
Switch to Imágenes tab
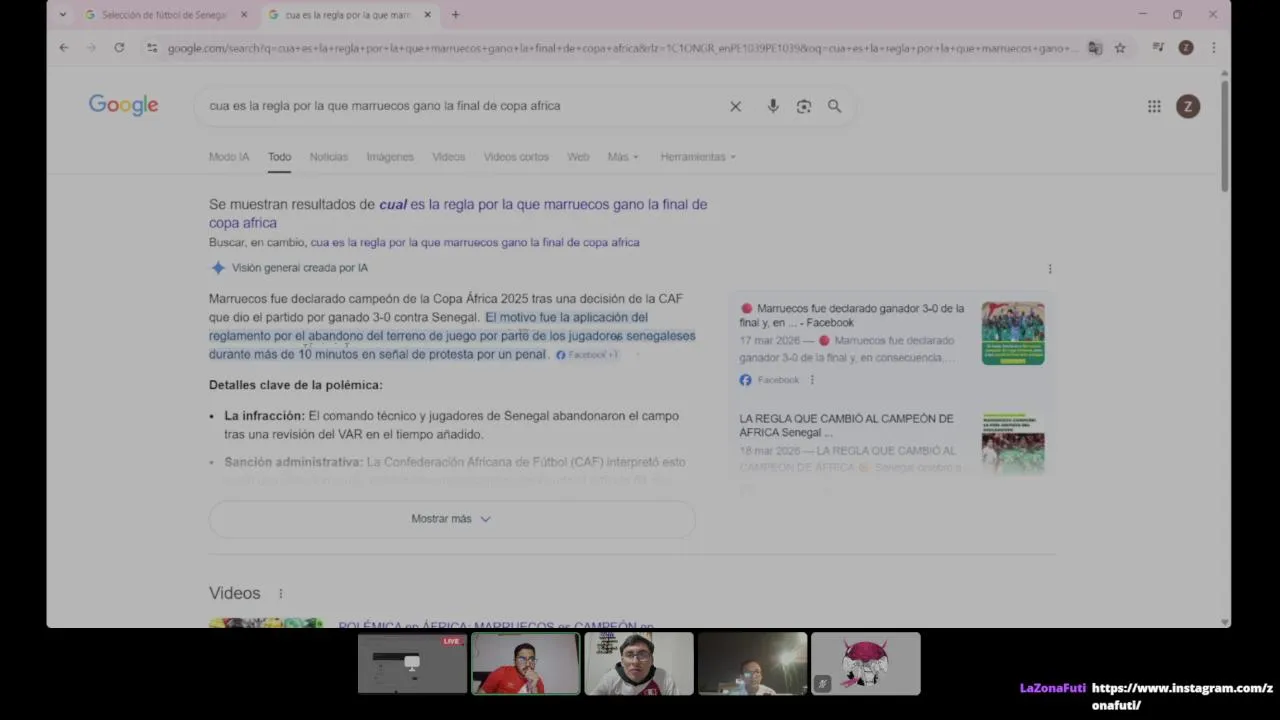pyautogui.click(x=390, y=157)
